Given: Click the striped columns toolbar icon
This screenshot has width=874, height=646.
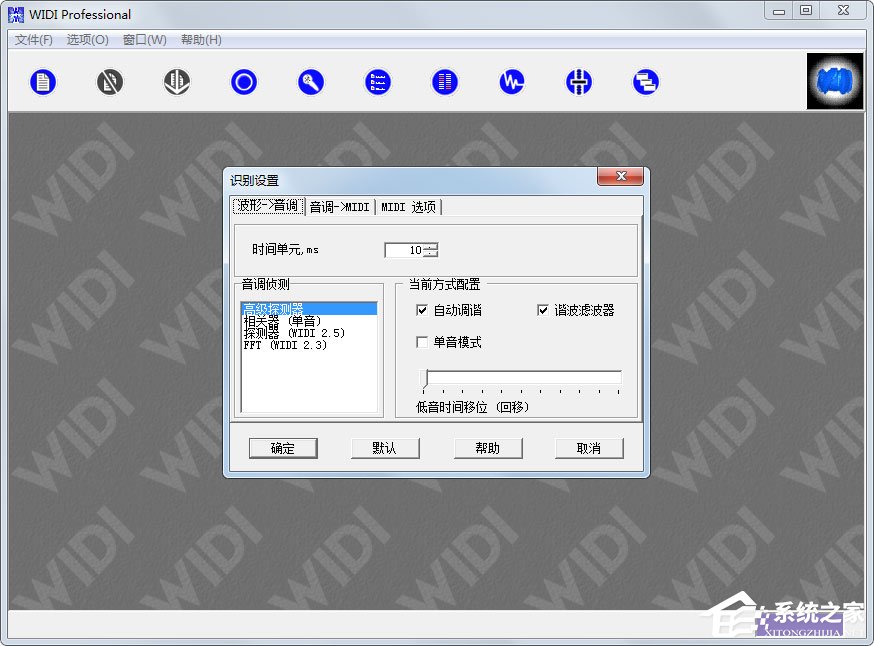Looking at the screenshot, I should [x=445, y=82].
